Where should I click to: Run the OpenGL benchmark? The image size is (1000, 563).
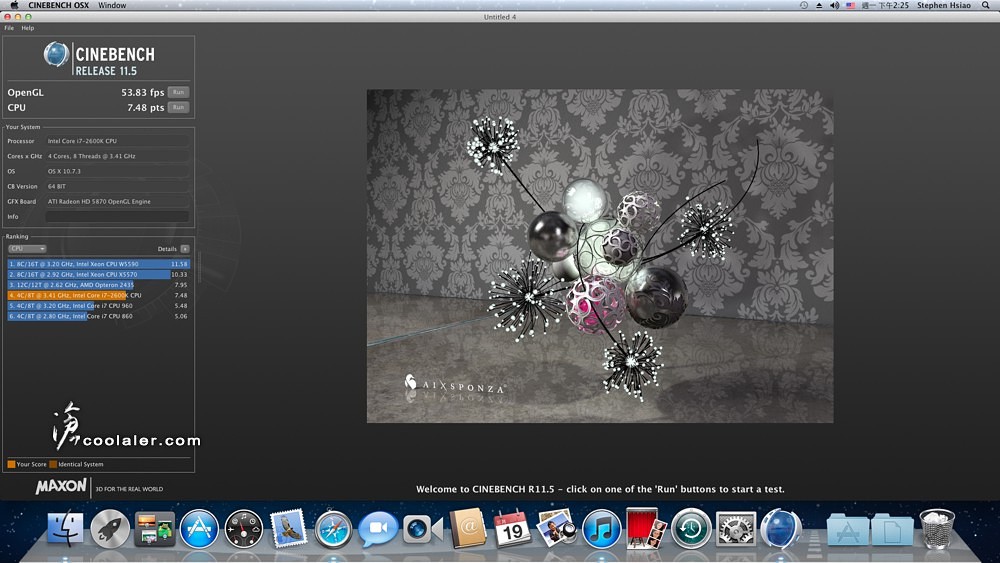click(178, 92)
